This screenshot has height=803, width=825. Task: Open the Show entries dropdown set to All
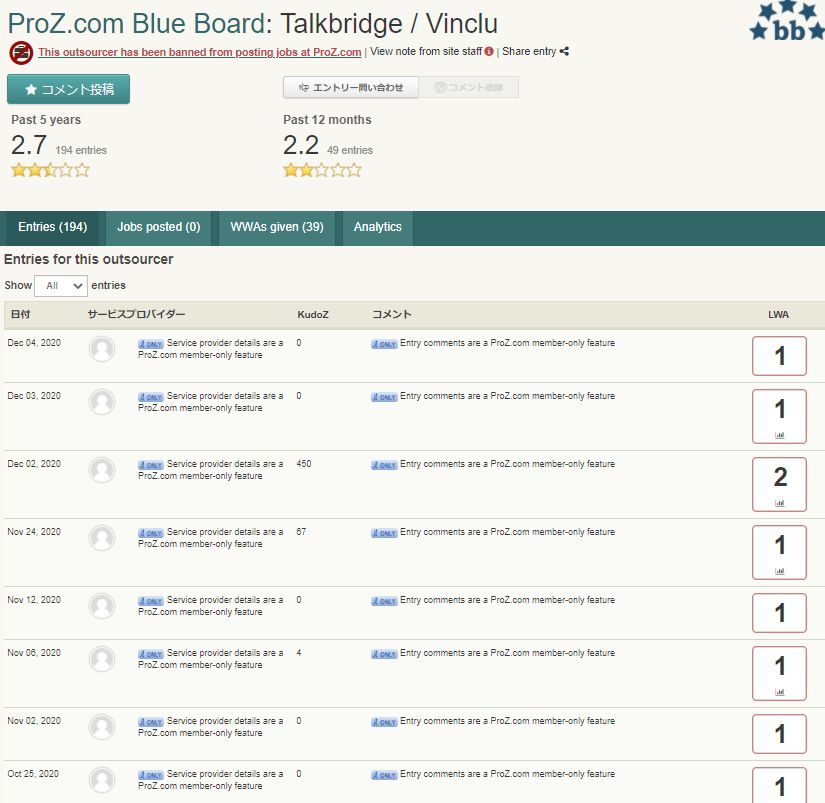61,286
